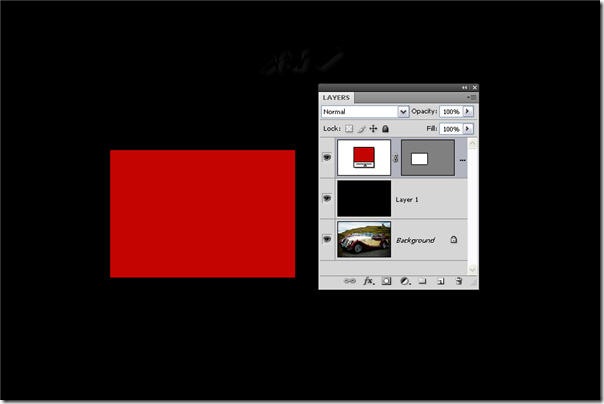This screenshot has width=604, height=404.
Task: Hide the Background layer eye icon
Action: [x=327, y=239]
